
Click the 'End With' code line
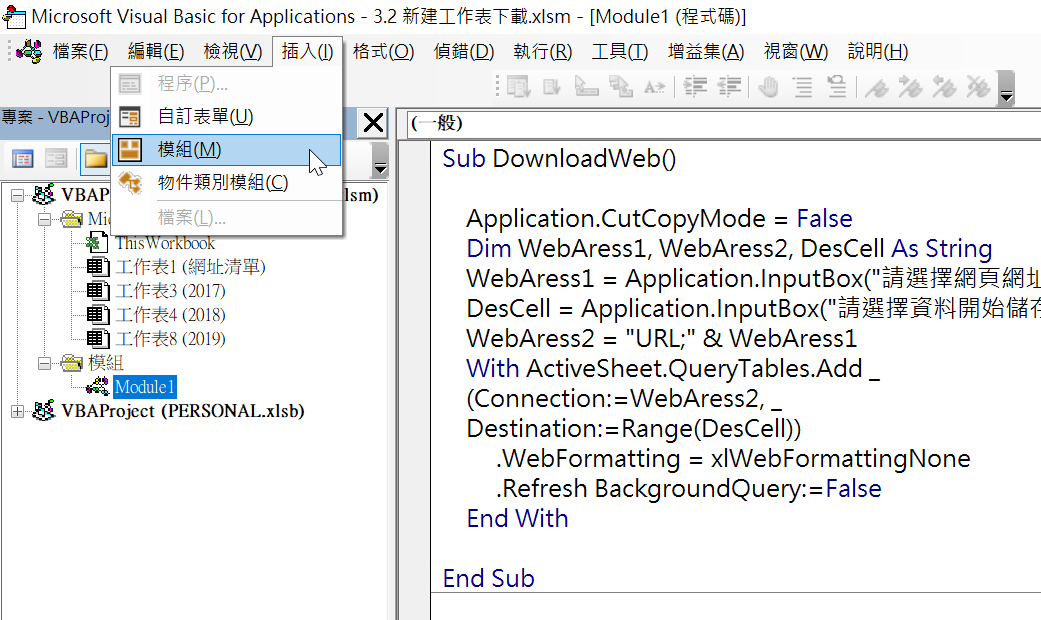[x=517, y=518]
